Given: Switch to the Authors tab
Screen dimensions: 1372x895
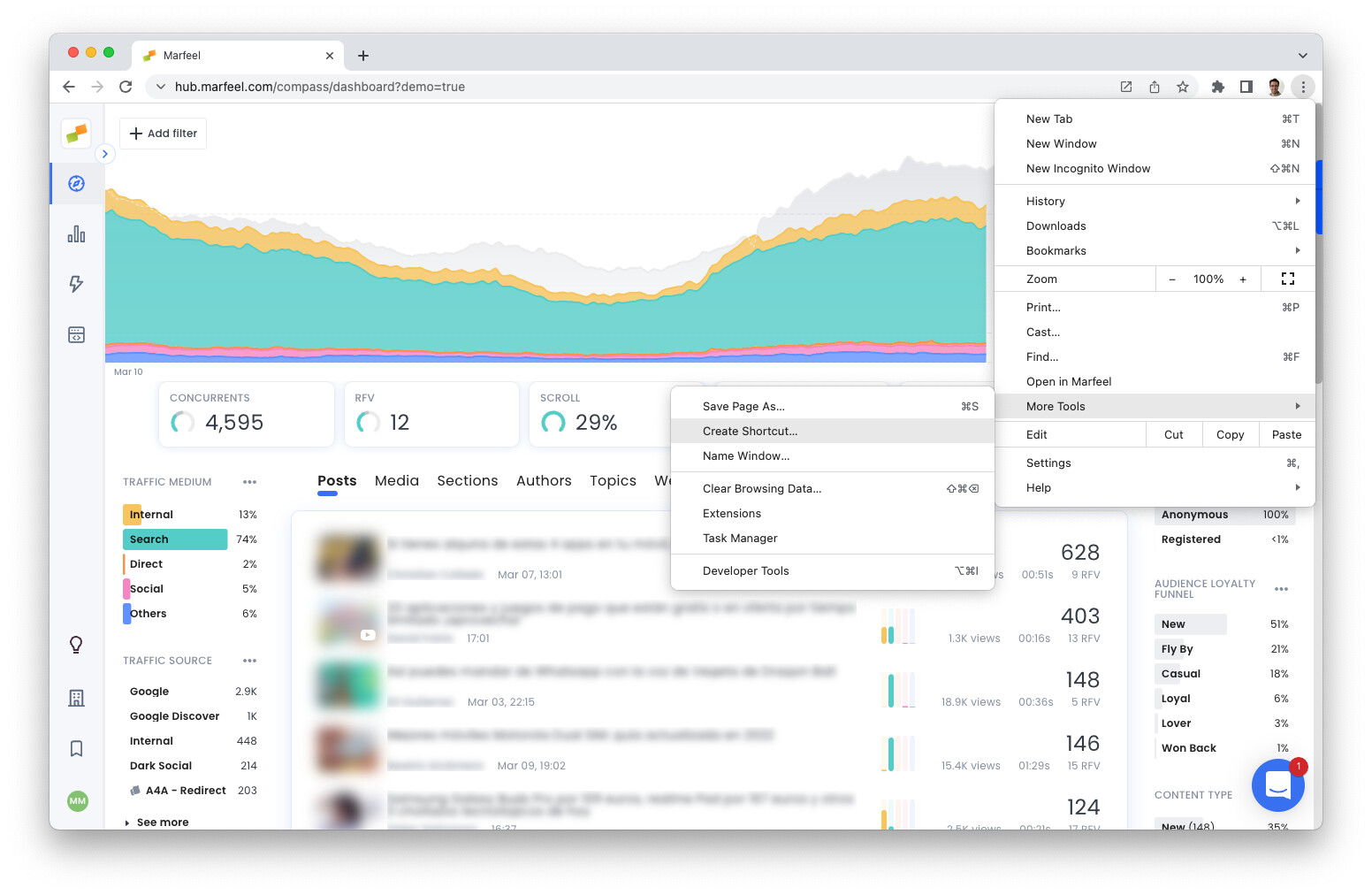Looking at the screenshot, I should pyautogui.click(x=544, y=480).
